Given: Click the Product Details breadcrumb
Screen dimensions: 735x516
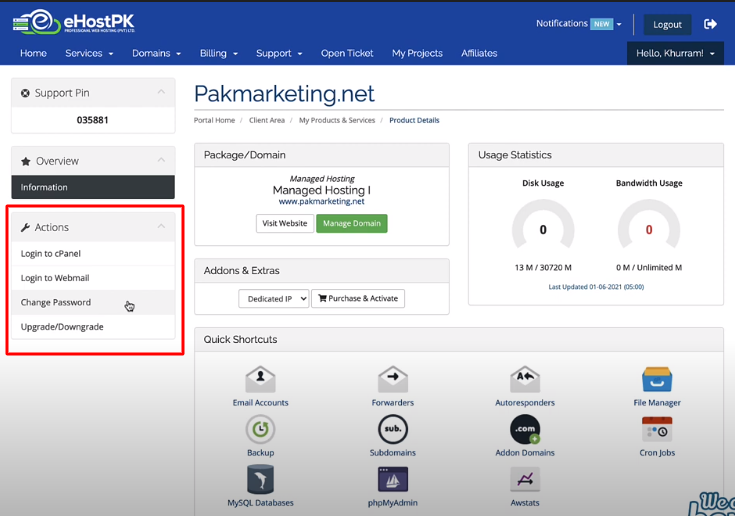Looking at the screenshot, I should click(414, 120).
